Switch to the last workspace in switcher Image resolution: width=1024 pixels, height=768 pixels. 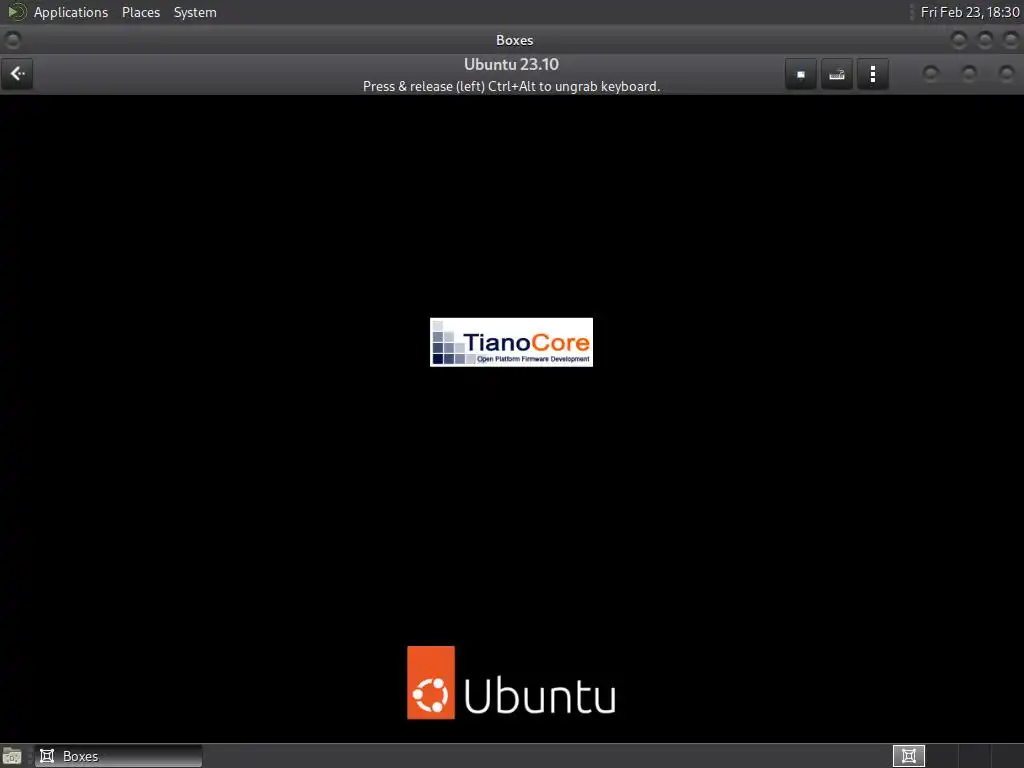point(1006,756)
